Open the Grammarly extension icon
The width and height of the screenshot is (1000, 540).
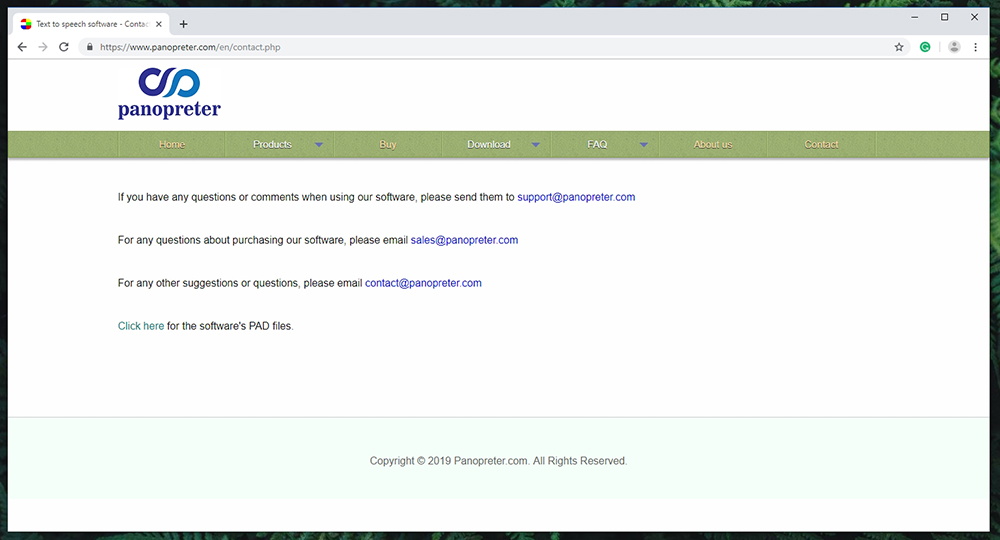click(x=925, y=47)
